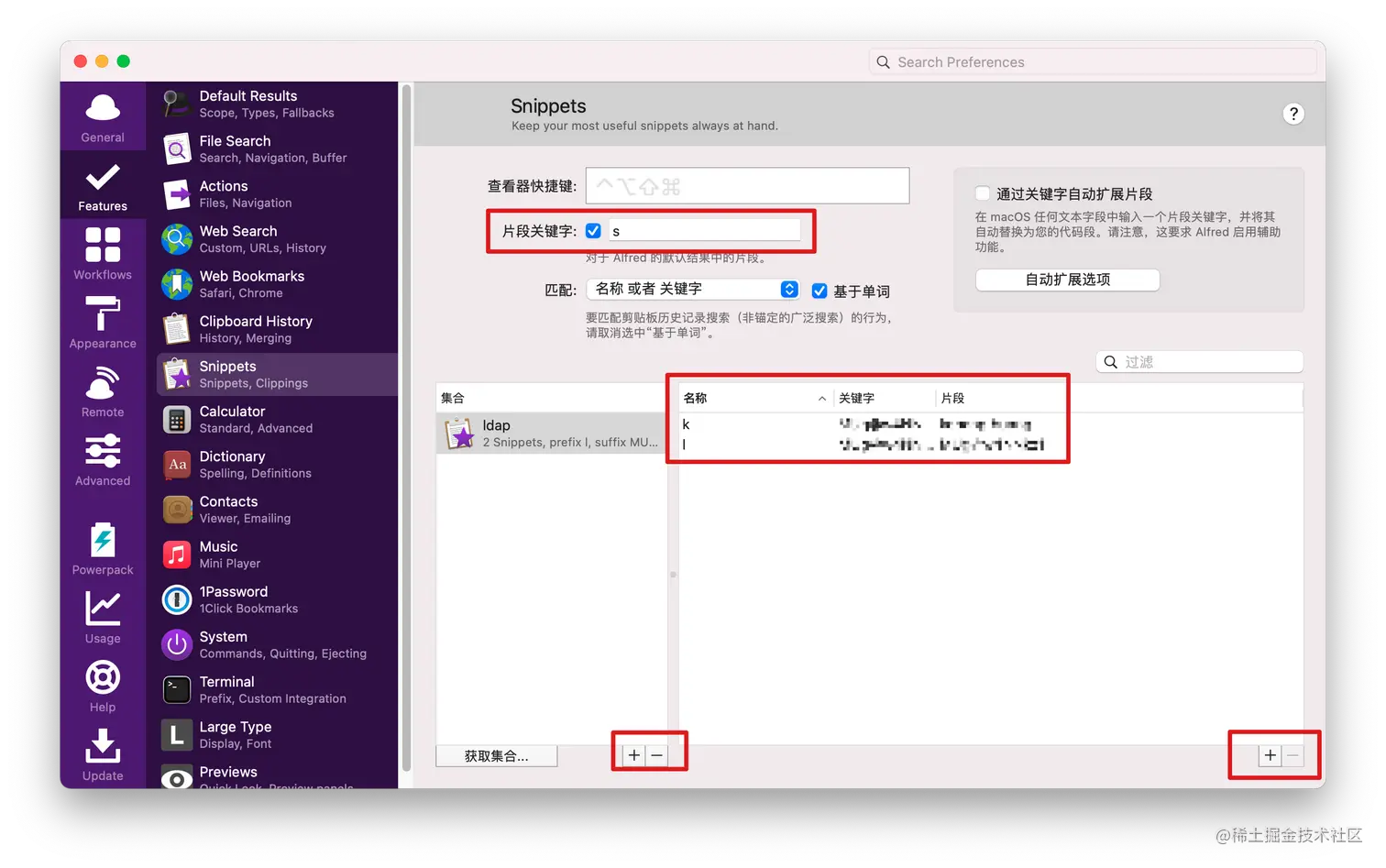Open the Advanced tab
The height and width of the screenshot is (868, 1386).
[103, 460]
